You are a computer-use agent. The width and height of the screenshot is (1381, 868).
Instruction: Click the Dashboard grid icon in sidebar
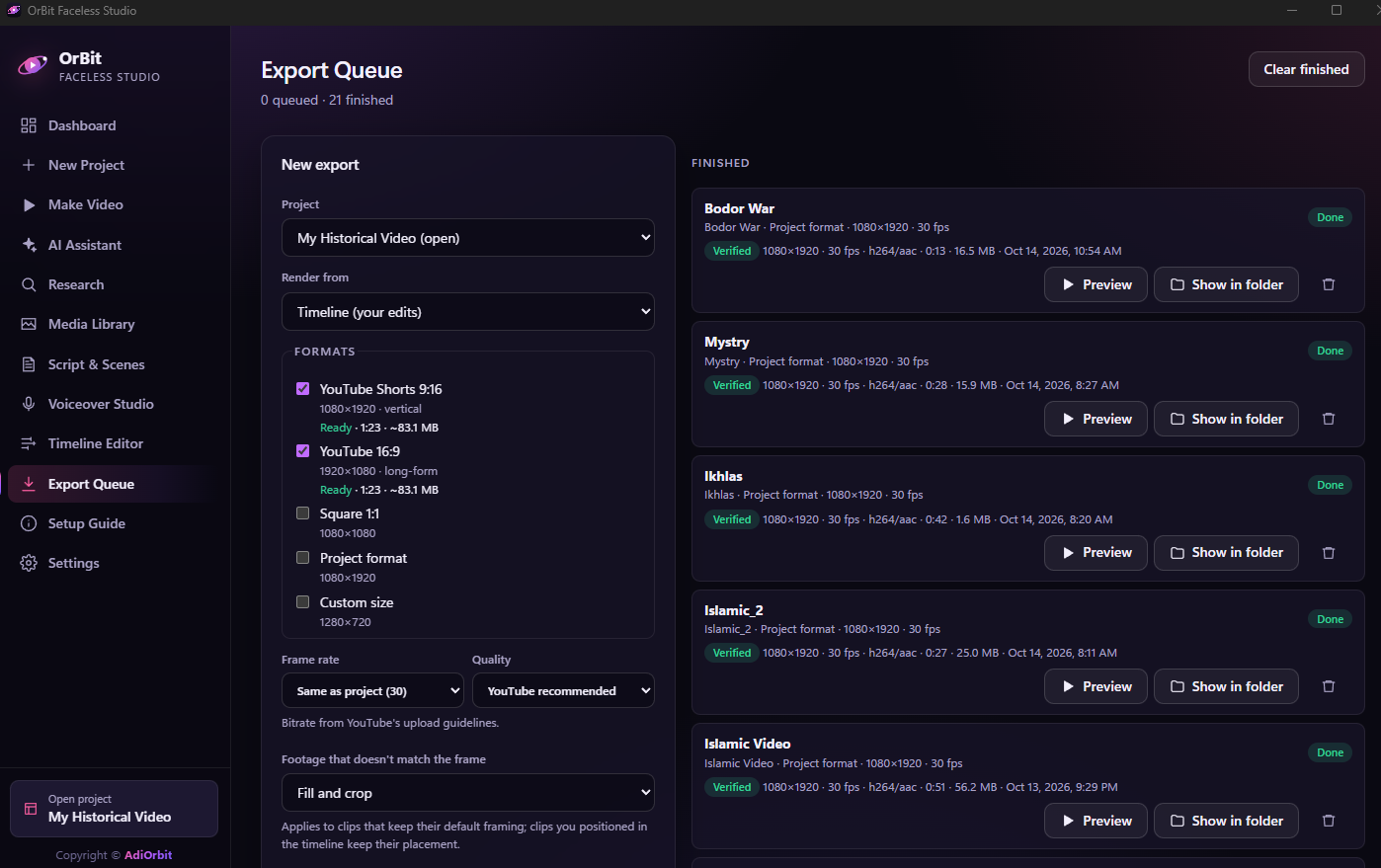[29, 125]
